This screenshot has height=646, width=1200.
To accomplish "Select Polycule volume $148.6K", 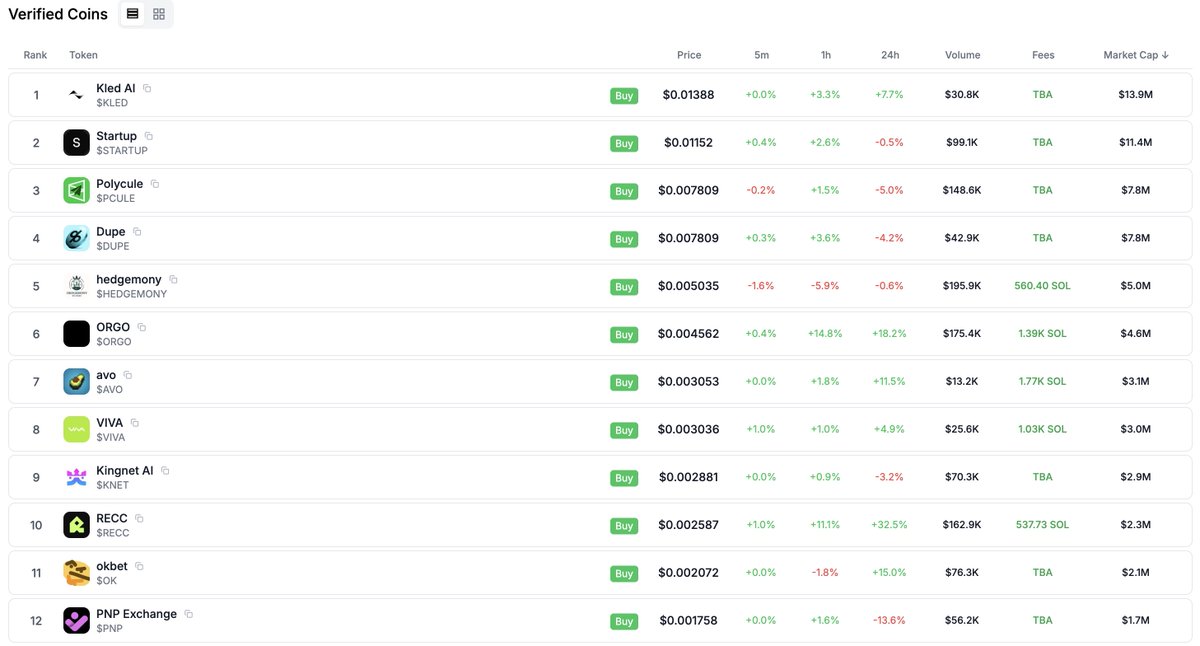I will coord(962,190).
